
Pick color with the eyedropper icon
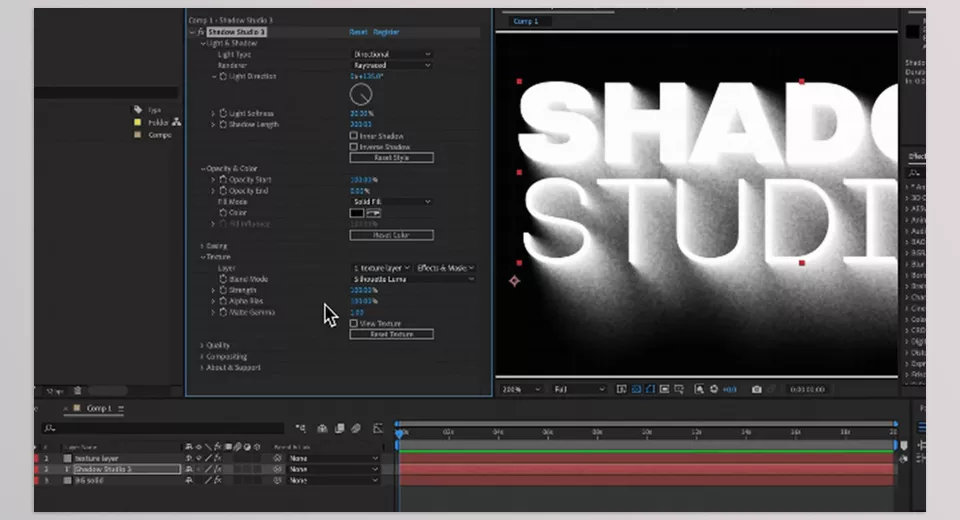[x=373, y=213]
